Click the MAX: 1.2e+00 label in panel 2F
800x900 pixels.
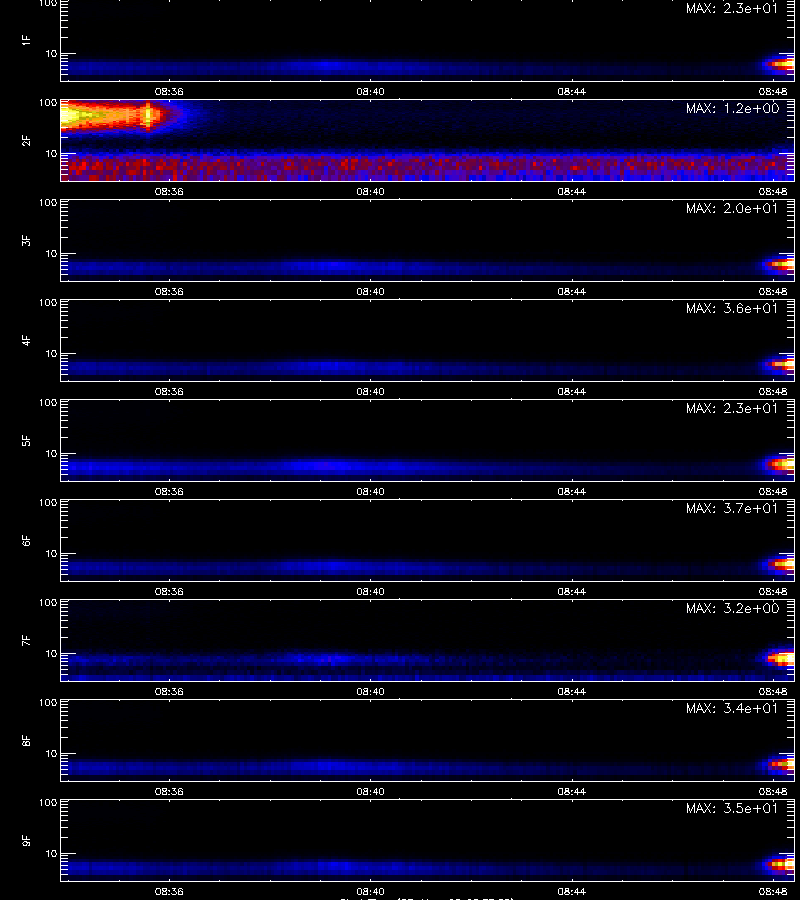[x=732, y=108]
